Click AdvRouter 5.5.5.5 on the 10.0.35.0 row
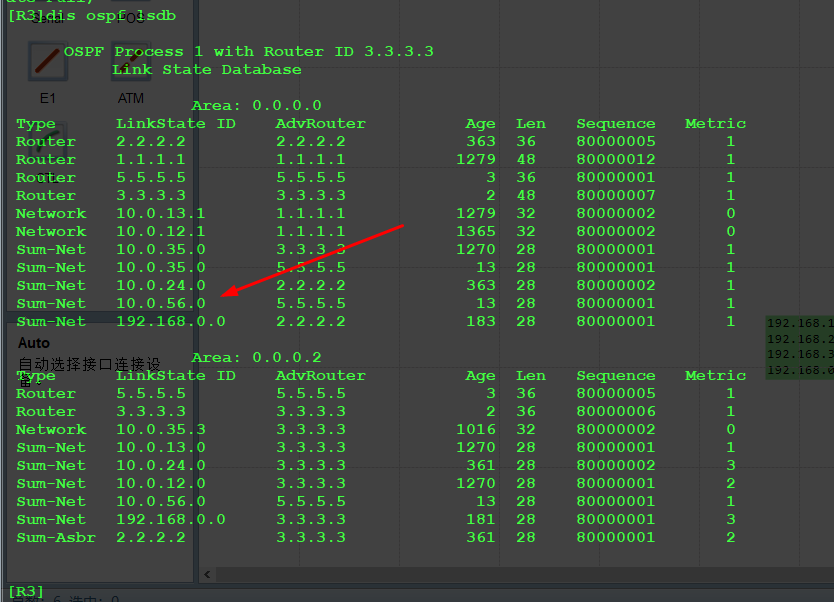This screenshot has height=602, width=834. [311, 267]
